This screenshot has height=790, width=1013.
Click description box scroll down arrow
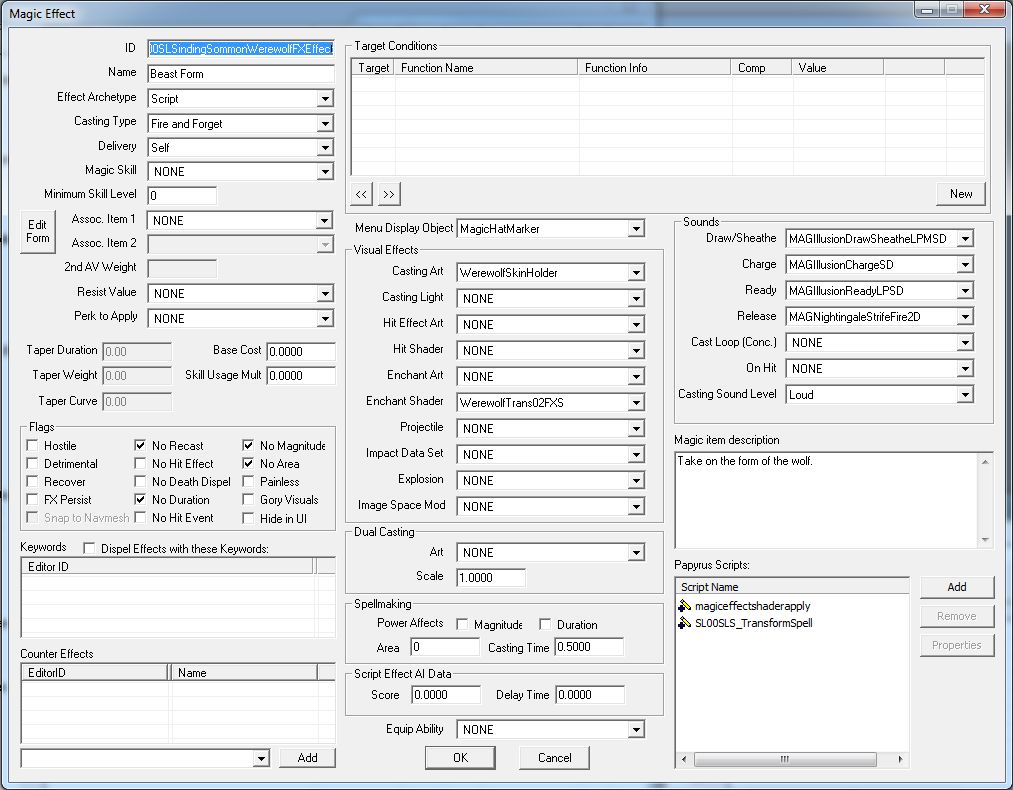(x=985, y=540)
